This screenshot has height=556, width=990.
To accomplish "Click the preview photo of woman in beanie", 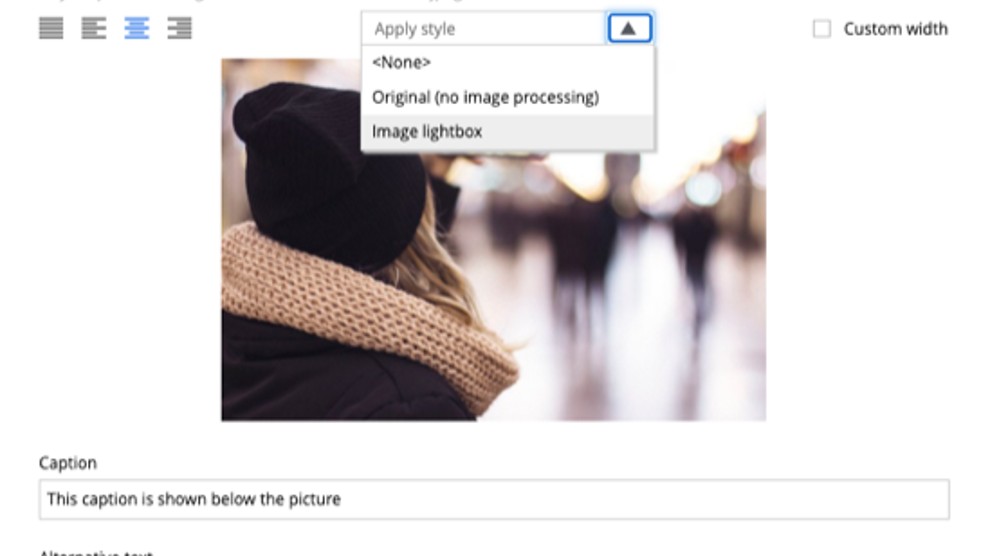I will pyautogui.click(x=494, y=240).
